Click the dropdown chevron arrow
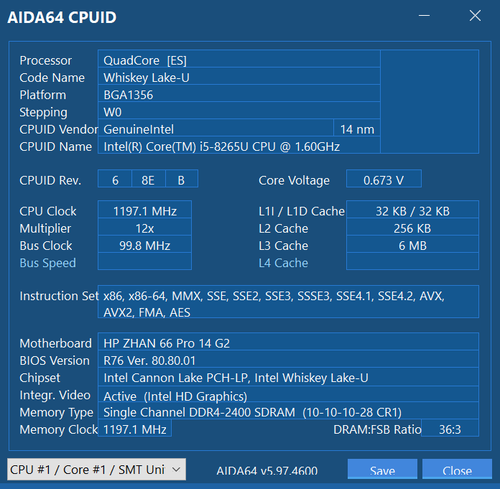 coord(176,469)
